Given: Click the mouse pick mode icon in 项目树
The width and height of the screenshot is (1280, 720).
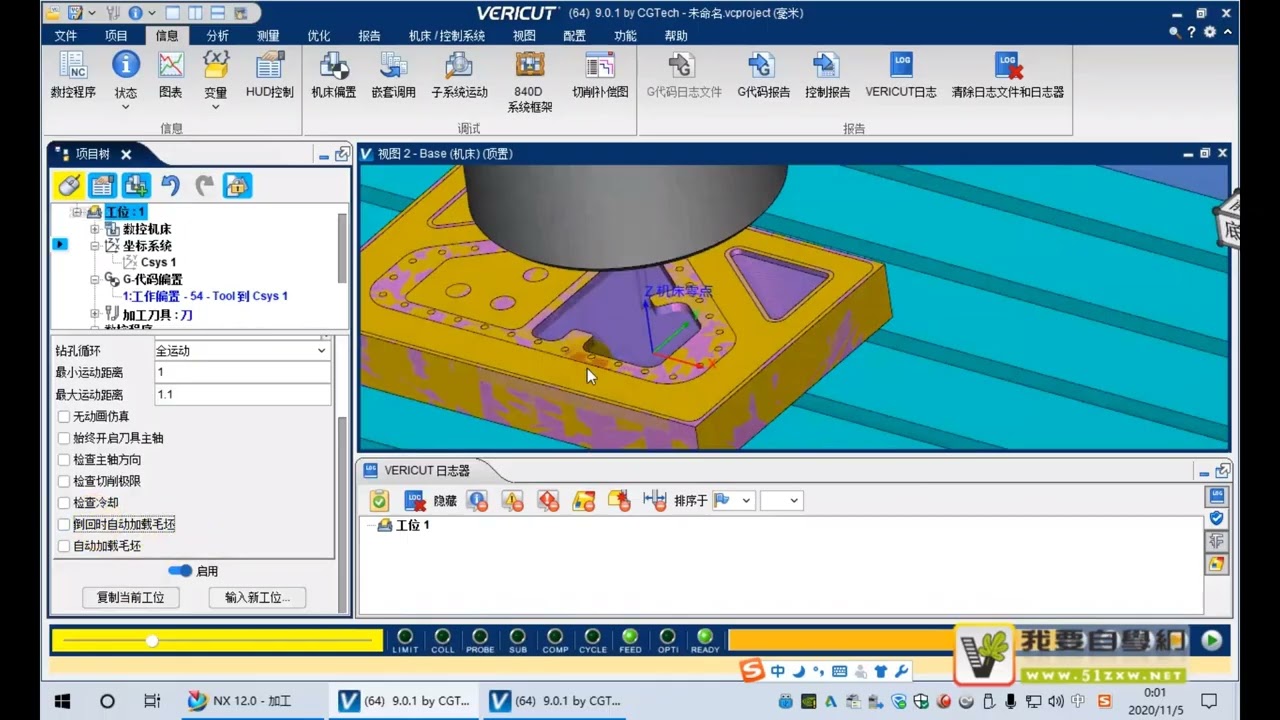Looking at the screenshot, I should click(68, 185).
